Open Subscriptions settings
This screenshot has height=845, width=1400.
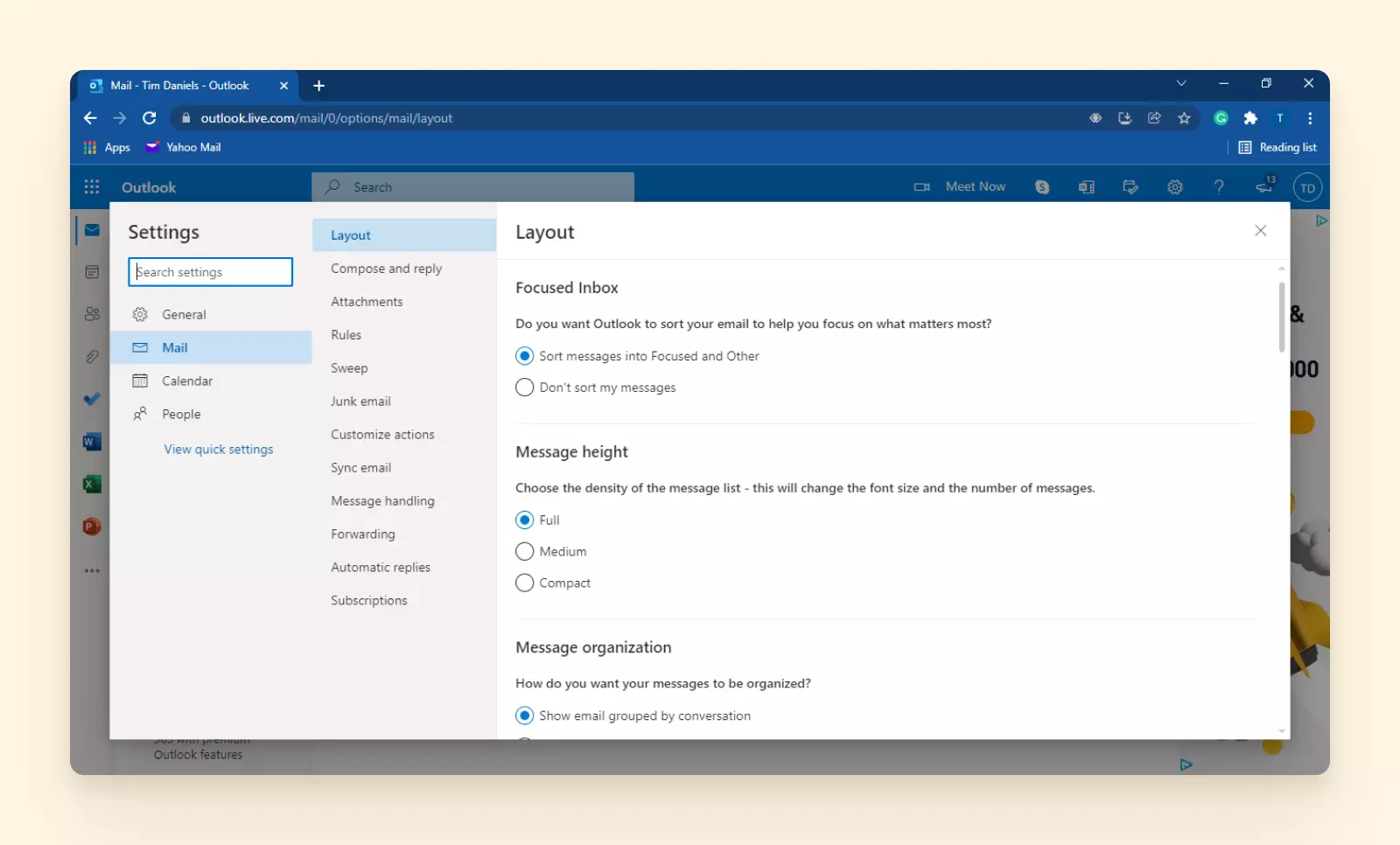[404, 601]
